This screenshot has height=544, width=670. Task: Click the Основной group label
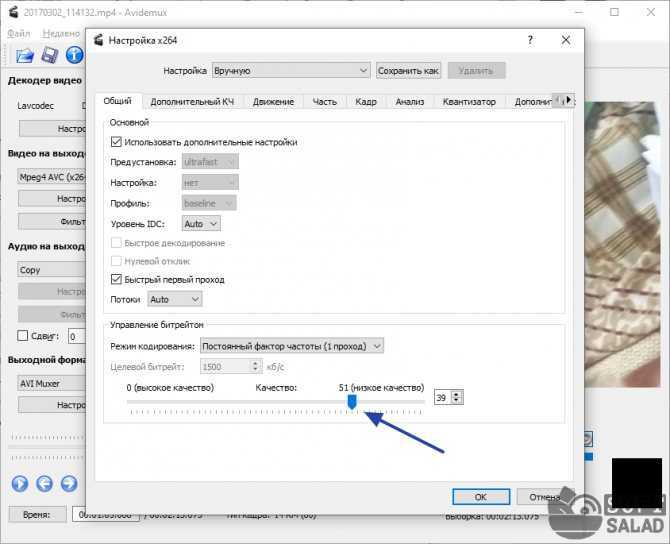click(129, 122)
